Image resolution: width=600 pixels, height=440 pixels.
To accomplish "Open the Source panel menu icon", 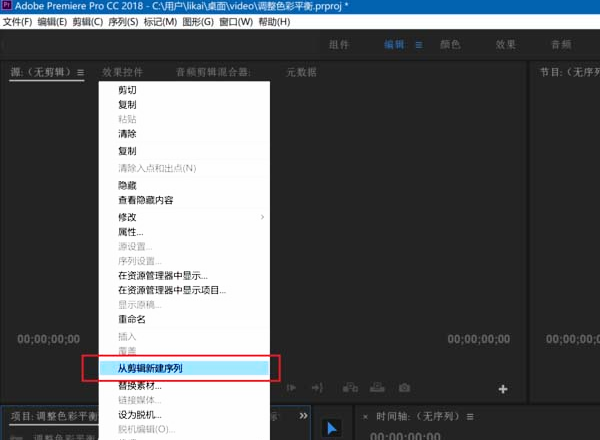I will coord(80,72).
